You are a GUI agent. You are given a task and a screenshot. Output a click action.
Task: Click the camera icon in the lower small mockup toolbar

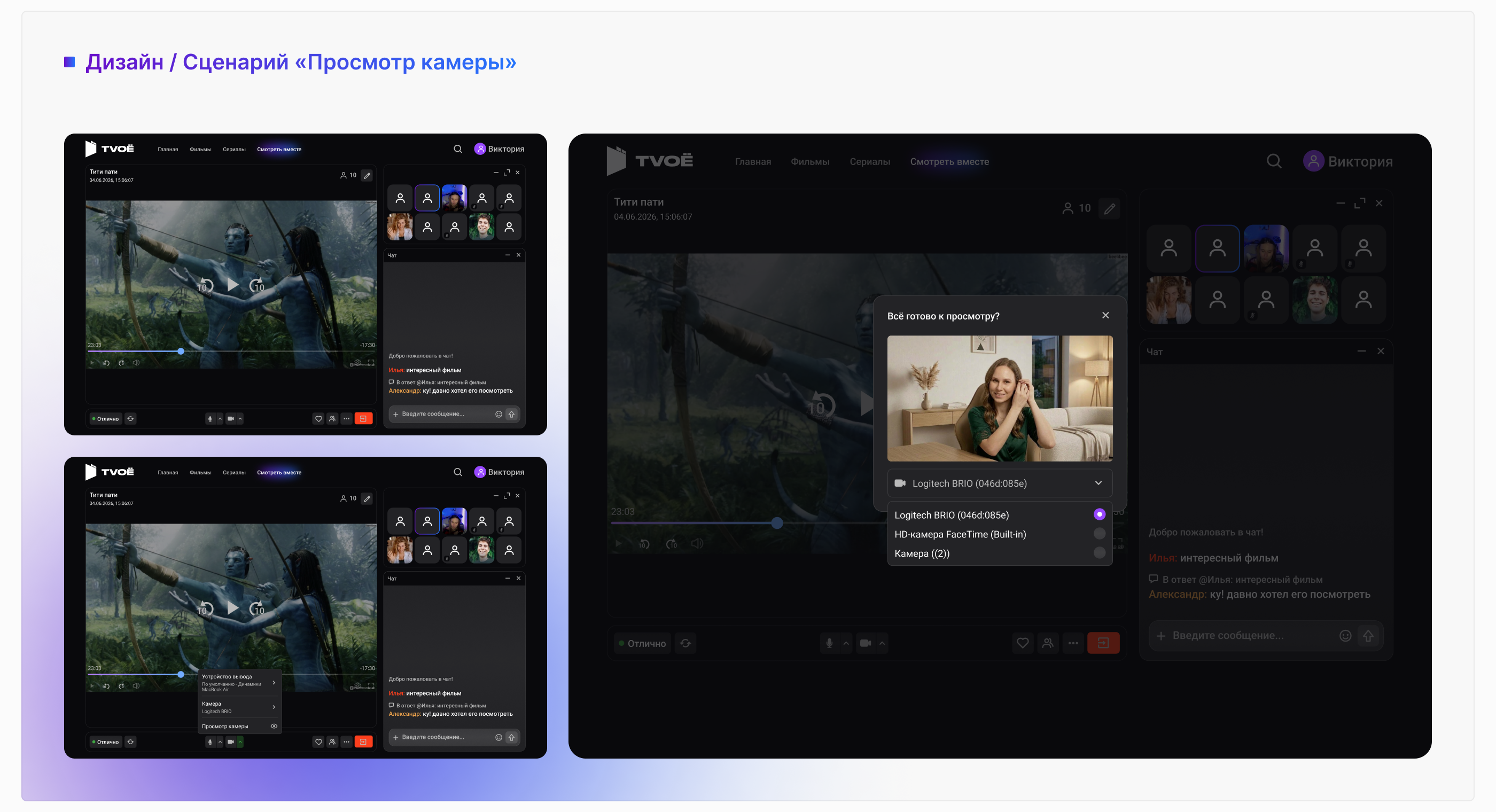click(231, 741)
